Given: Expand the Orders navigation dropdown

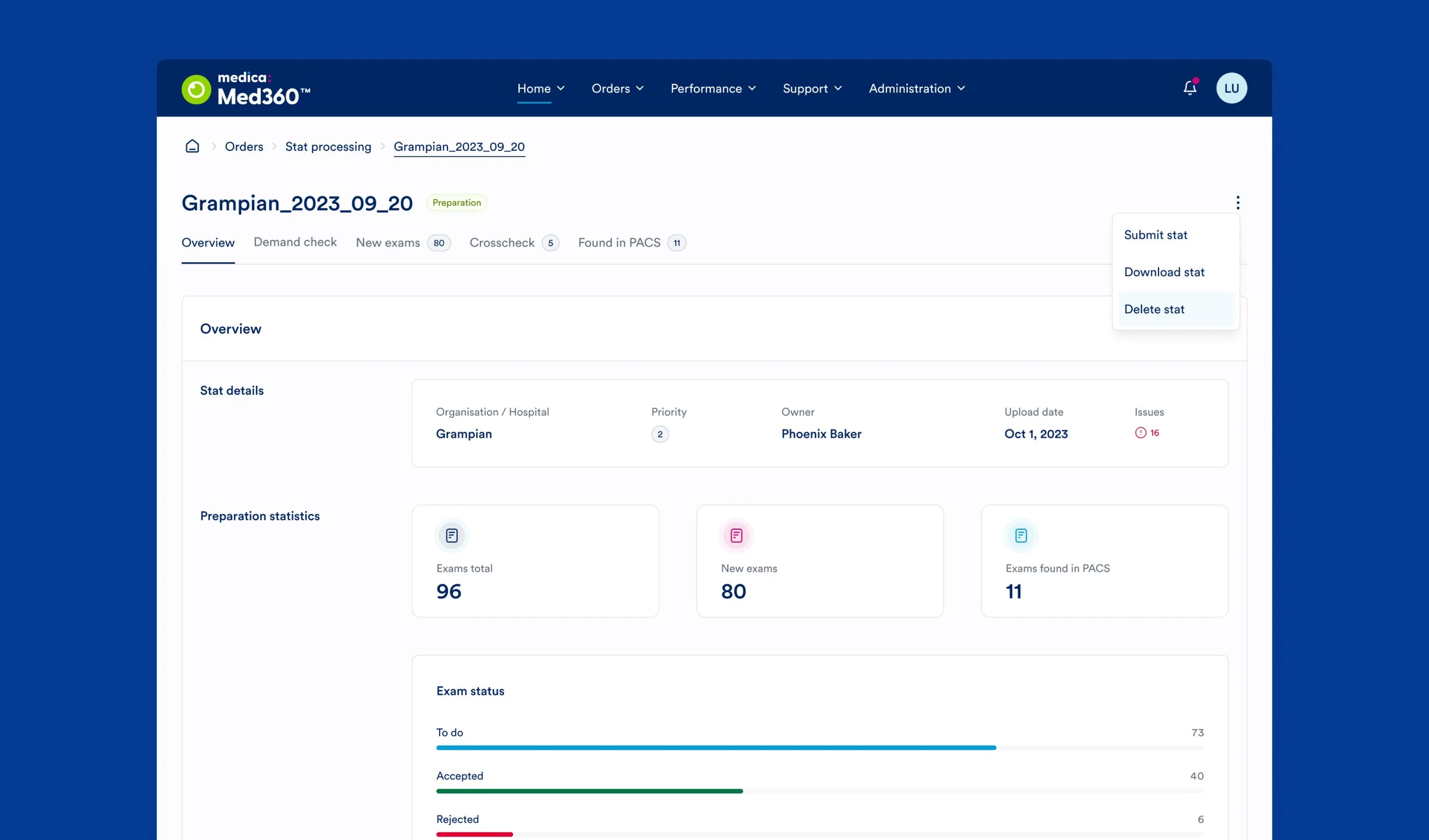Looking at the screenshot, I should click(617, 89).
